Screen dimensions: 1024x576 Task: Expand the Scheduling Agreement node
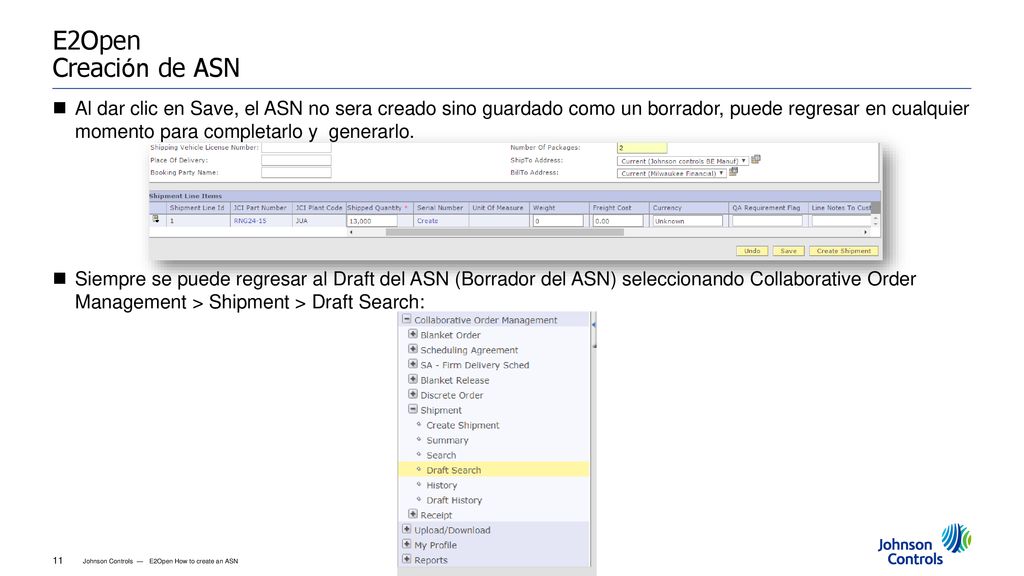click(413, 349)
